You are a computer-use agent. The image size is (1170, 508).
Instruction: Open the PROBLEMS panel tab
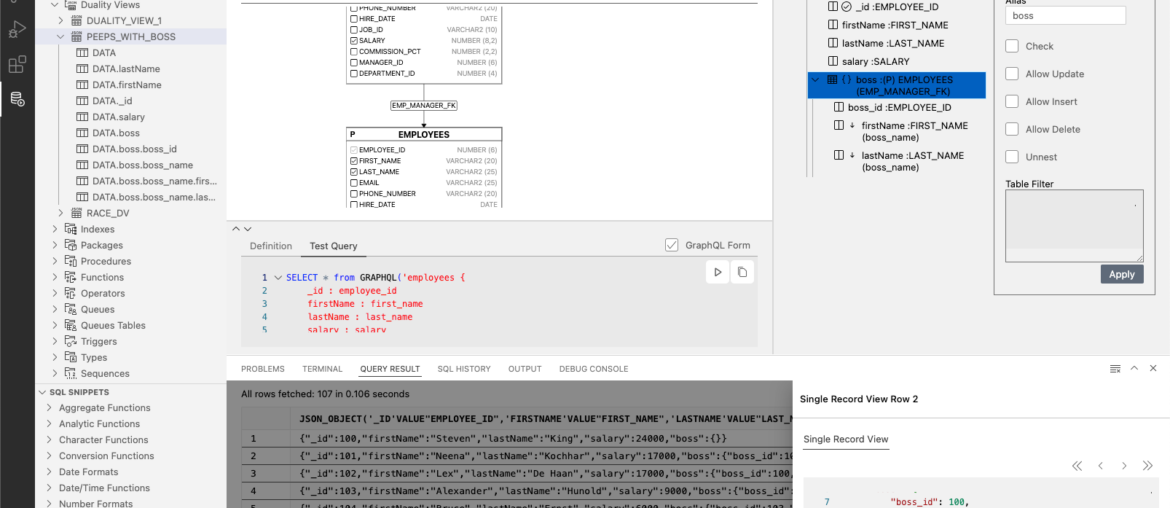pos(263,369)
